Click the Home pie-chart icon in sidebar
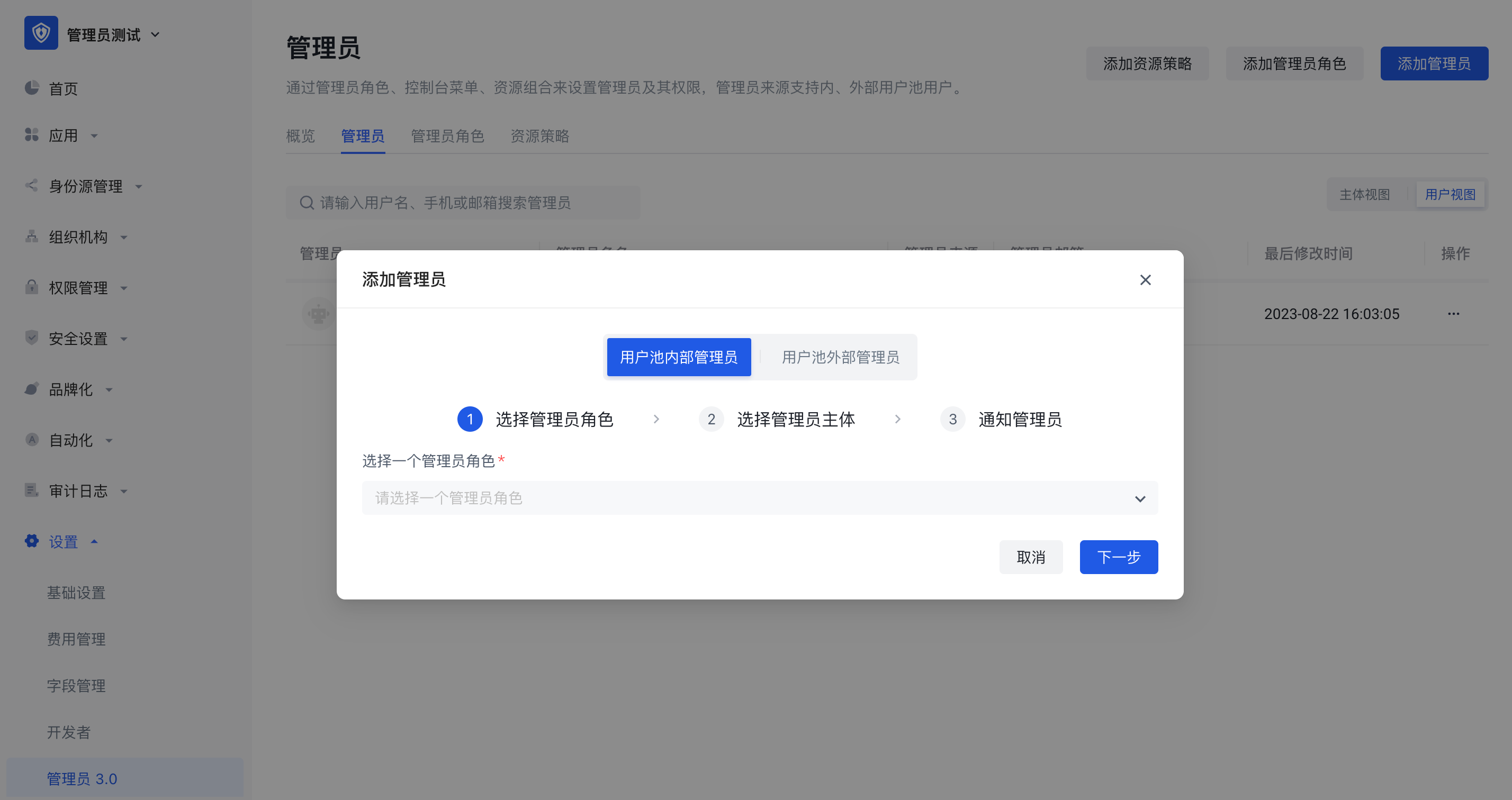The height and width of the screenshot is (800, 1512). 32,88
